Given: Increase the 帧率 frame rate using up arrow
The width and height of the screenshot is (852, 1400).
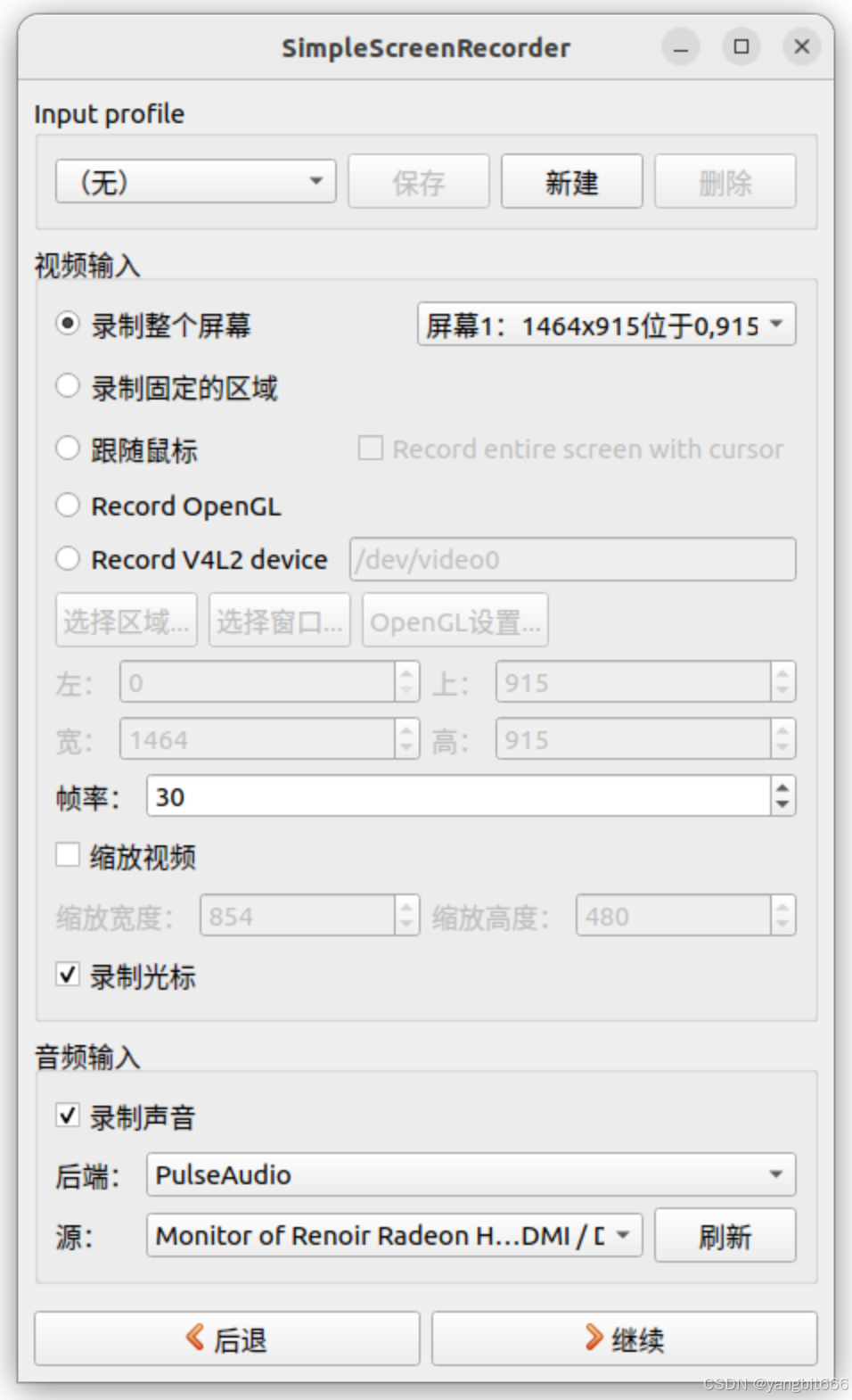Looking at the screenshot, I should click(782, 787).
